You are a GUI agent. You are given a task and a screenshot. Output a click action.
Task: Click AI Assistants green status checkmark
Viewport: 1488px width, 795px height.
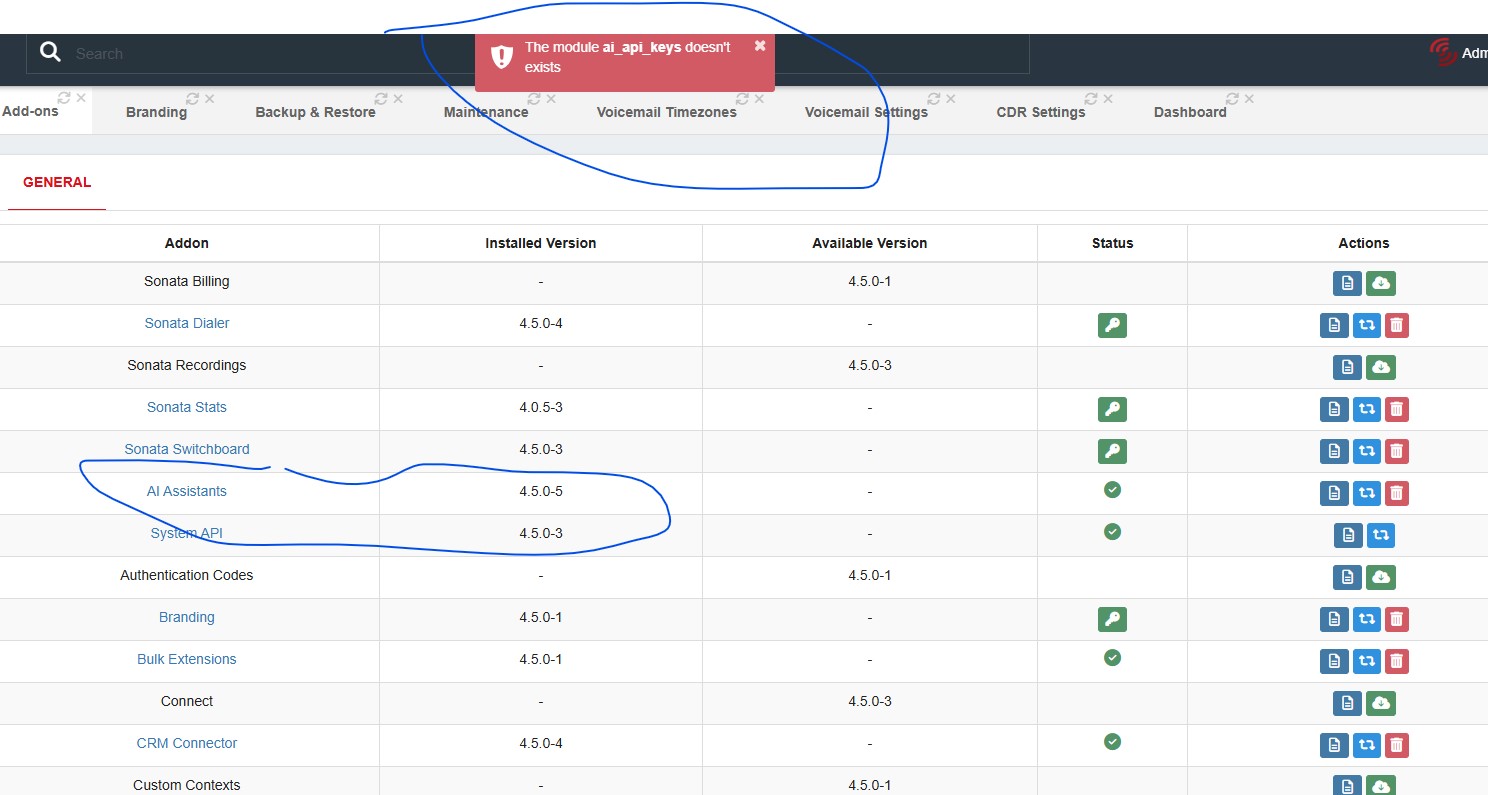[x=1112, y=490]
